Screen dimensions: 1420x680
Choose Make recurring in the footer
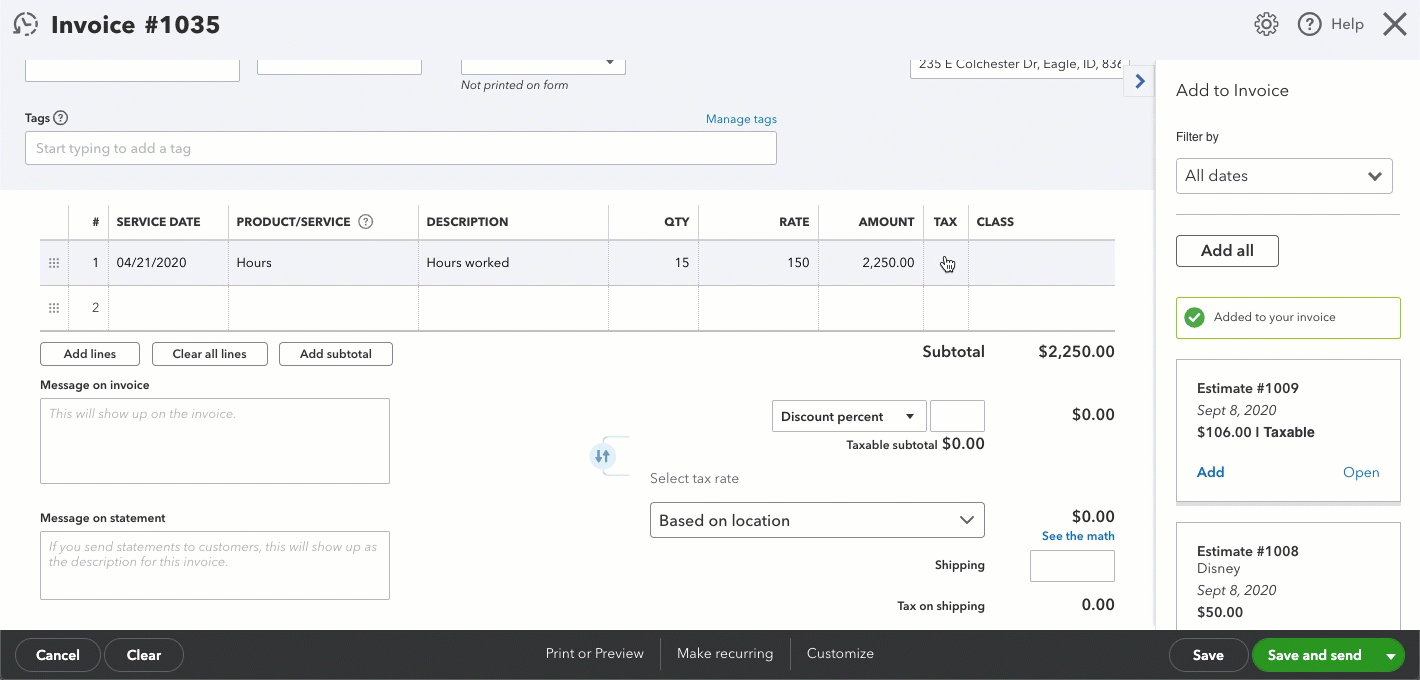(x=725, y=654)
